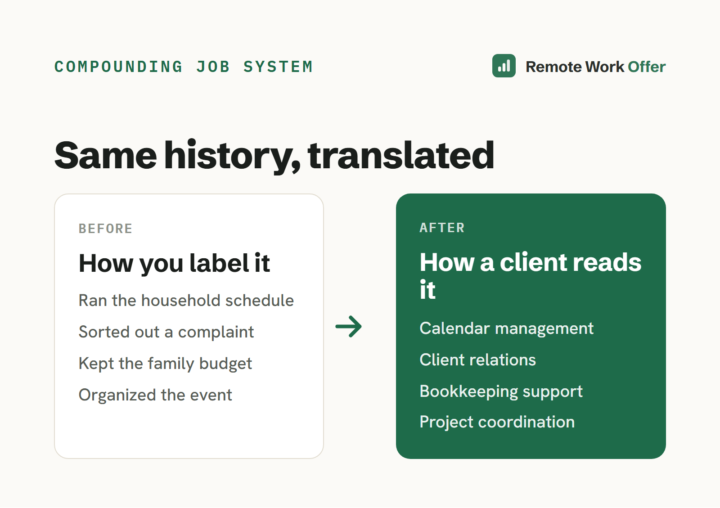Click the COMPOUNDING JOB SYSTEM header label
The height and width of the screenshot is (508, 720).
click(x=184, y=67)
